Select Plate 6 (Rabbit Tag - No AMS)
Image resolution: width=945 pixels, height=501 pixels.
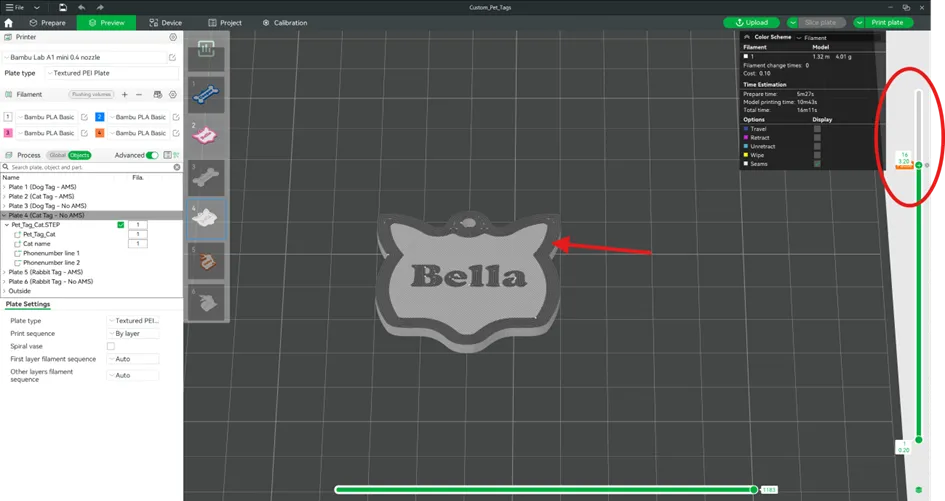(51, 282)
